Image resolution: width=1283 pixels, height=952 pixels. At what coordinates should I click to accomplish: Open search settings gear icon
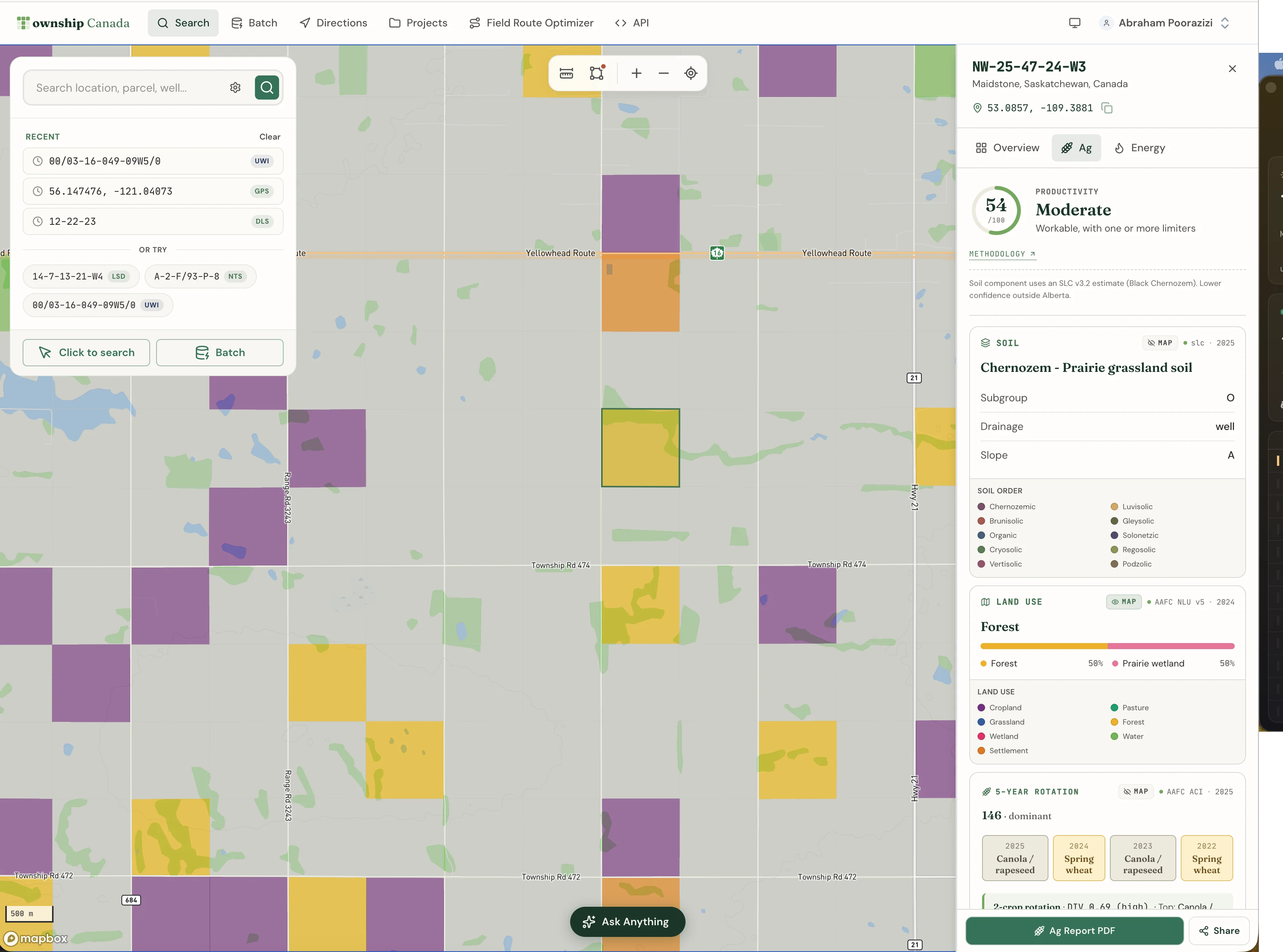pyautogui.click(x=235, y=88)
